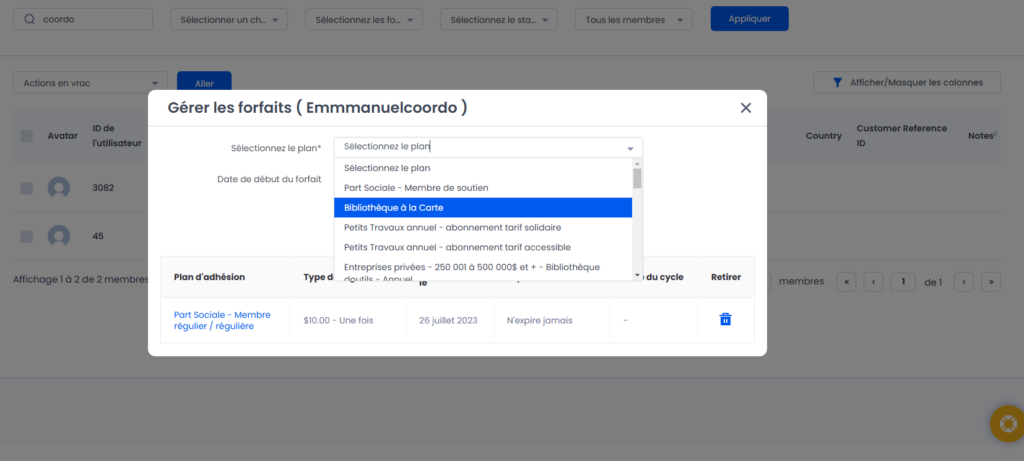The width and height of the screenshot is (1024, 461).
Task: Toggle the select-all checkbox in header
Action: [27, 136]
